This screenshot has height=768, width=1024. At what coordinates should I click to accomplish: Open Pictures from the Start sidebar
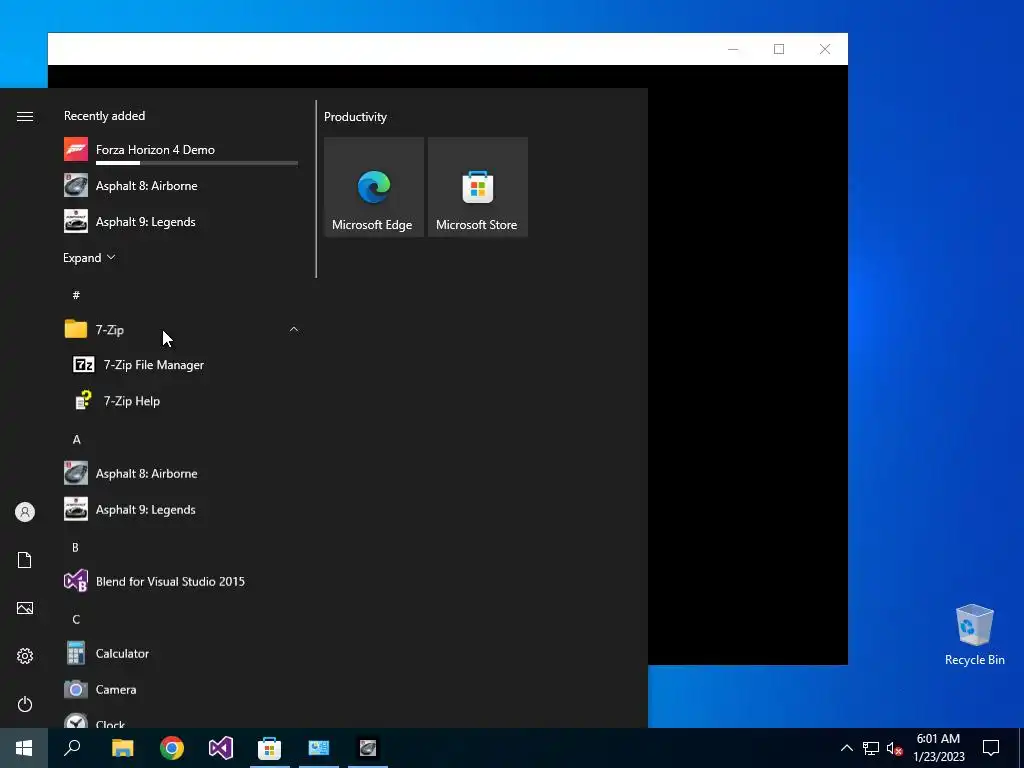(25, 608)
